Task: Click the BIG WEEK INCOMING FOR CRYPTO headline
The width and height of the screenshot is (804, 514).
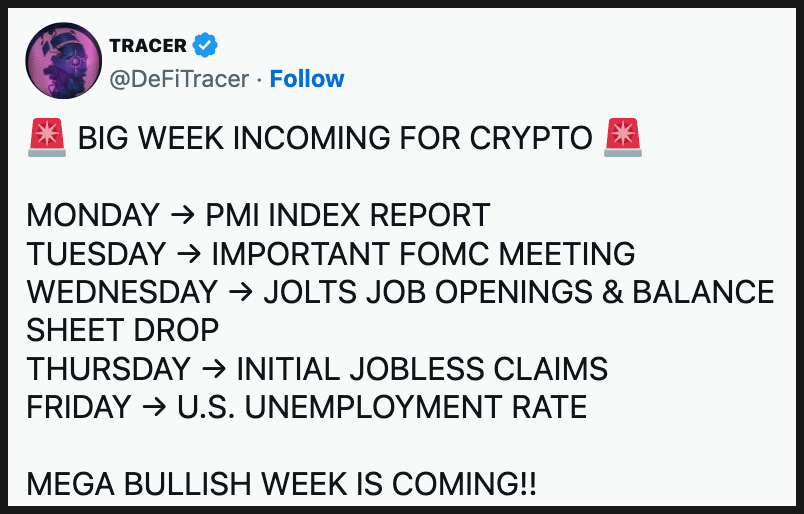Action: coord(334,138)
